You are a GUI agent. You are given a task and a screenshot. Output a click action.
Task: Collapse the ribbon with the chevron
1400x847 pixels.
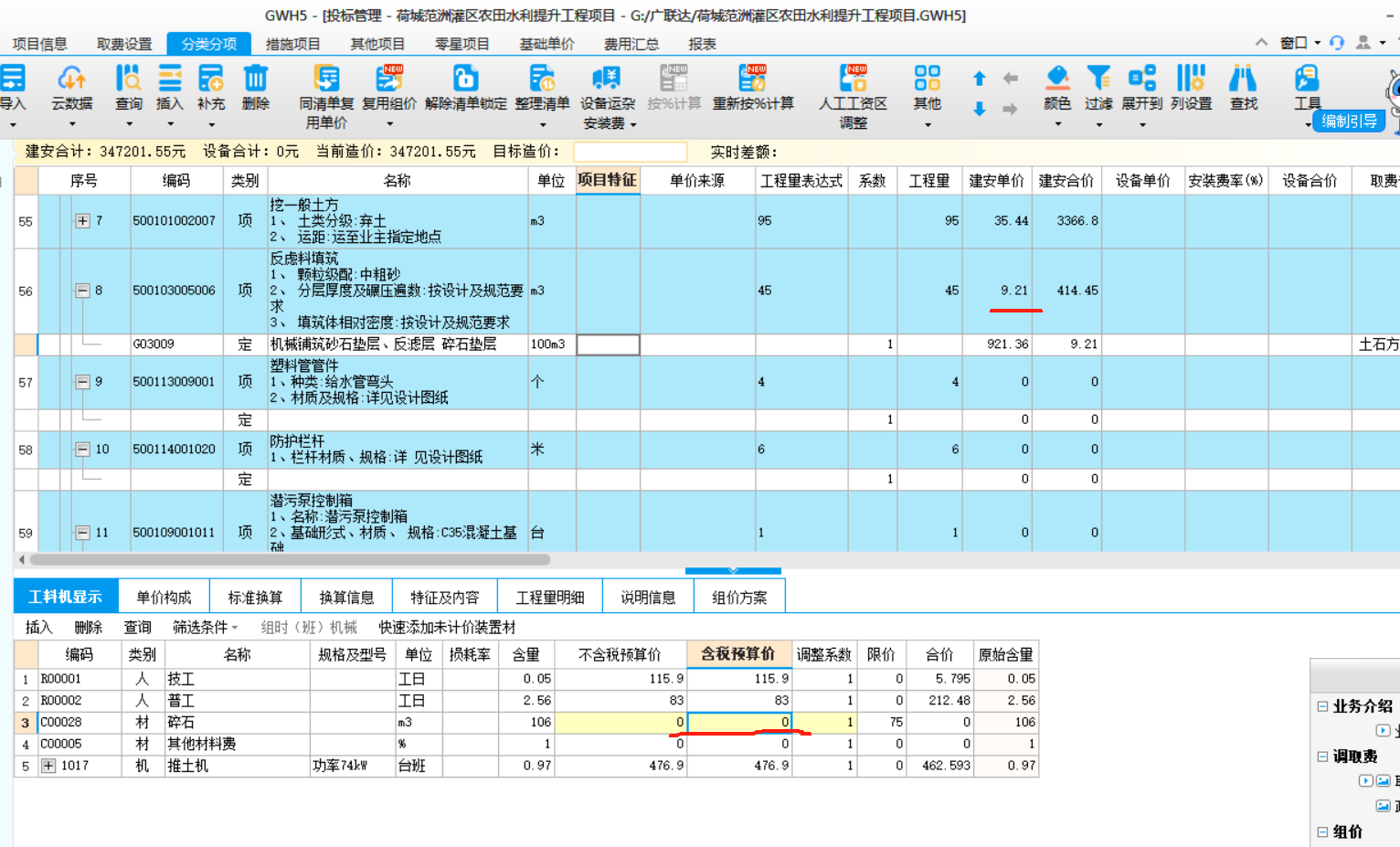(x=1262, y=43)
